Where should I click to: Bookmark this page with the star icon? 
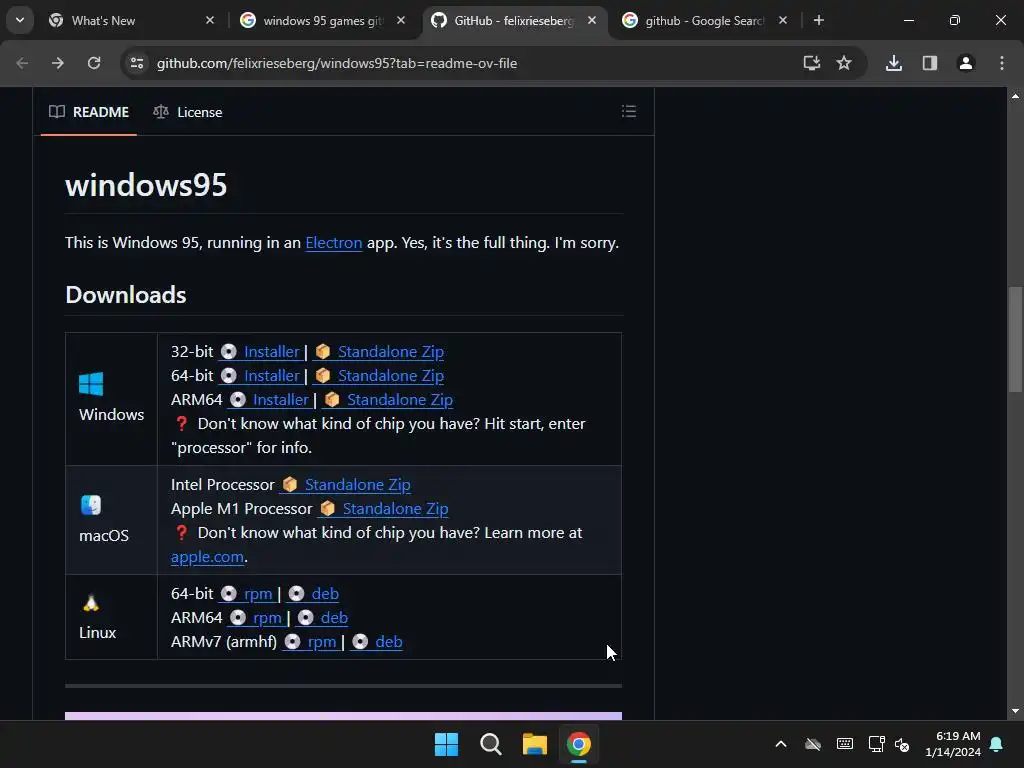[x=844, y=63]
